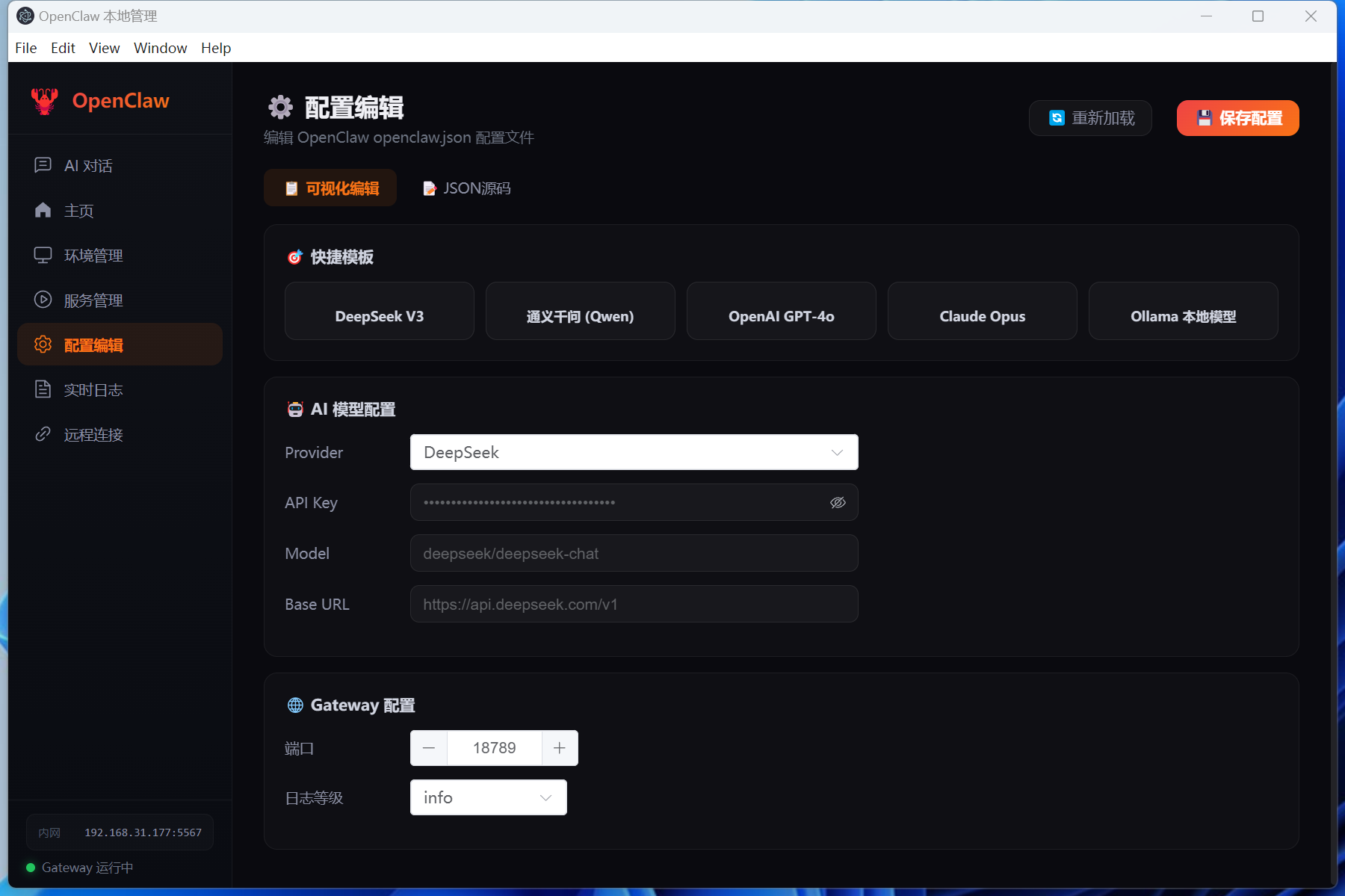Screen dimensions: 1345x896
Task: Open 远程连接 link icon in sidebar
Action: tap(43, 434)
